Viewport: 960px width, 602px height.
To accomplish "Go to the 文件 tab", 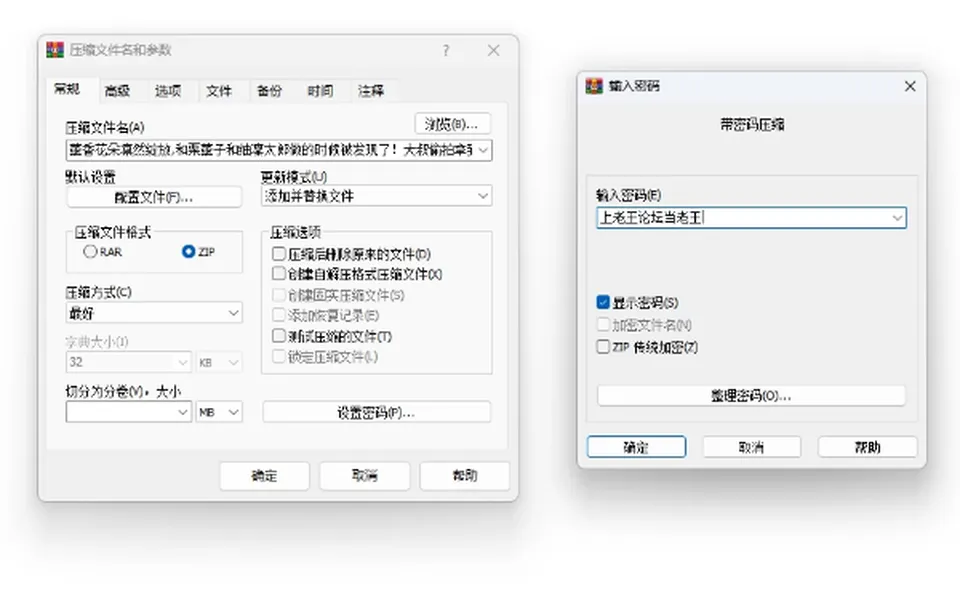I will (219, 91).
